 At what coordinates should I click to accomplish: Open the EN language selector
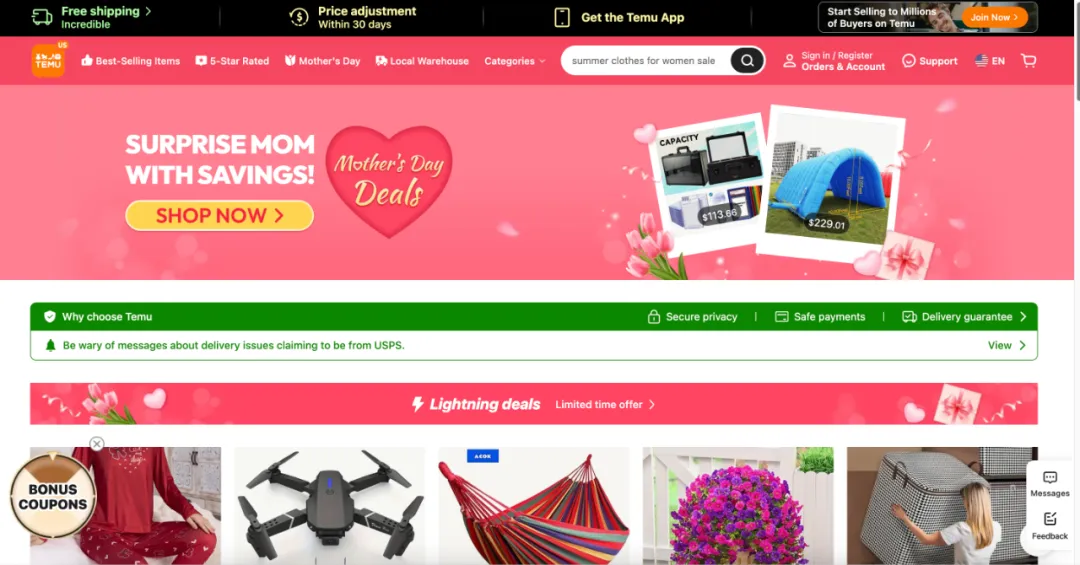(990, 61)
